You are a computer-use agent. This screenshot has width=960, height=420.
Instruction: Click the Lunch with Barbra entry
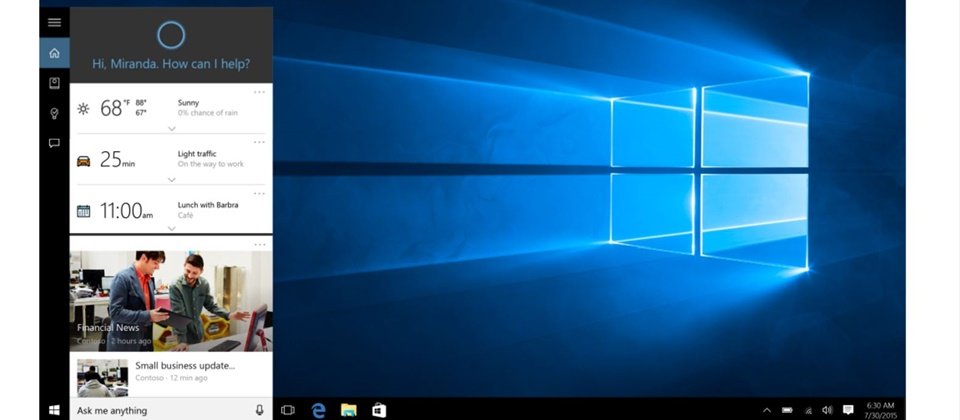point(208,205)
